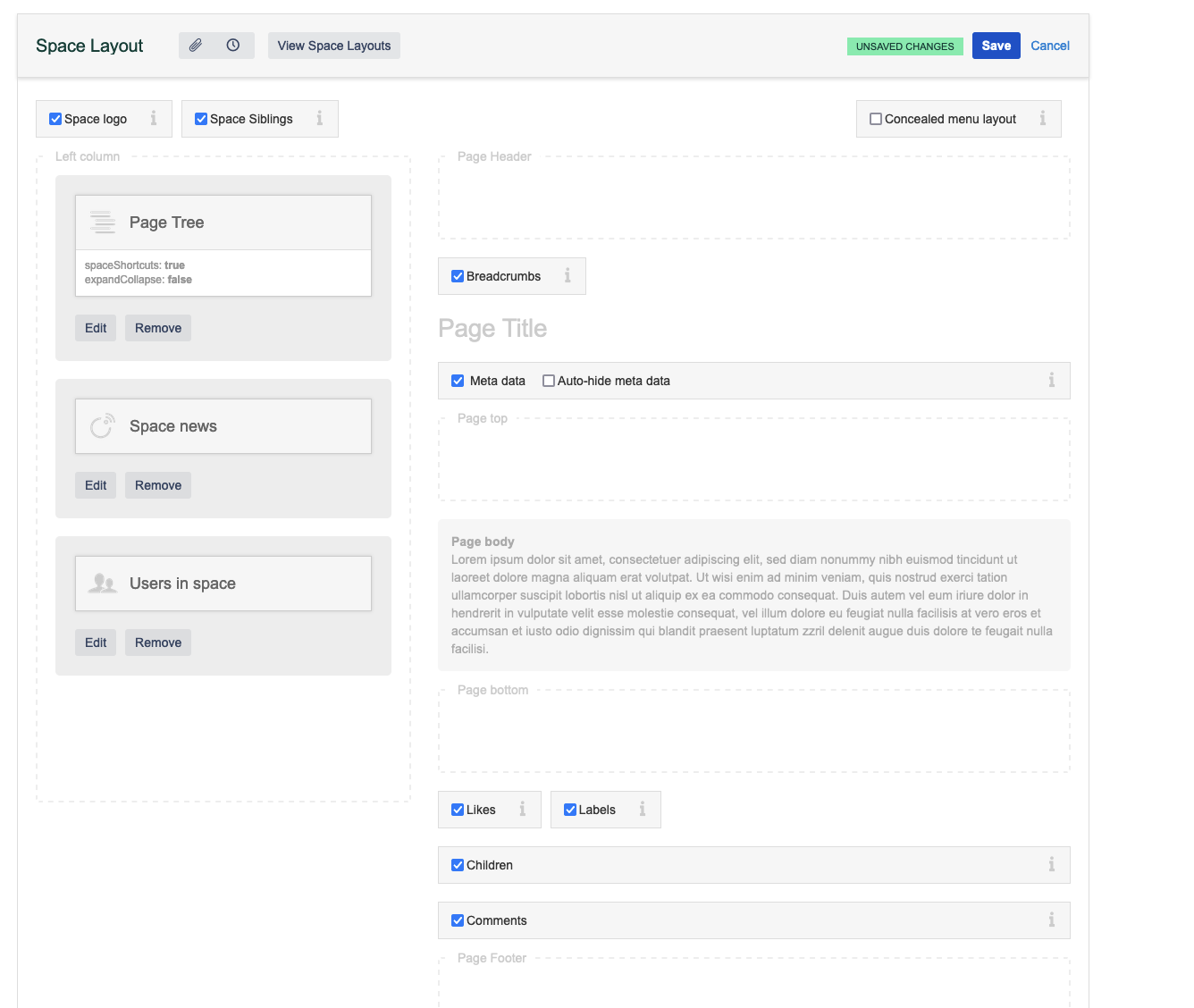Screen dimensions: 1194x1008
Task: Click the Space news refresh icon
Action: pos(102,425)
